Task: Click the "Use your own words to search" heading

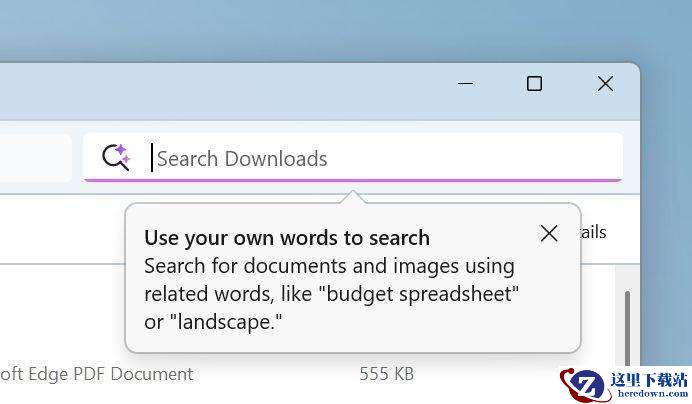Action: click(x=287, y=238)
